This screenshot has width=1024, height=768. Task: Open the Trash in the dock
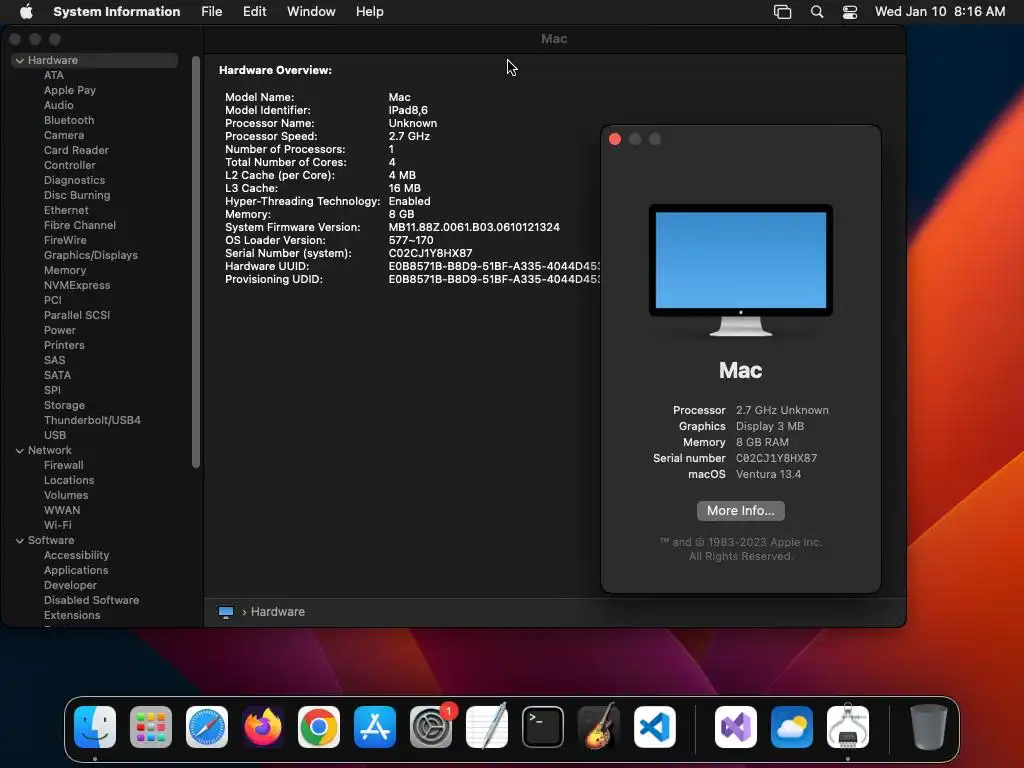click(x=929, y=727)
